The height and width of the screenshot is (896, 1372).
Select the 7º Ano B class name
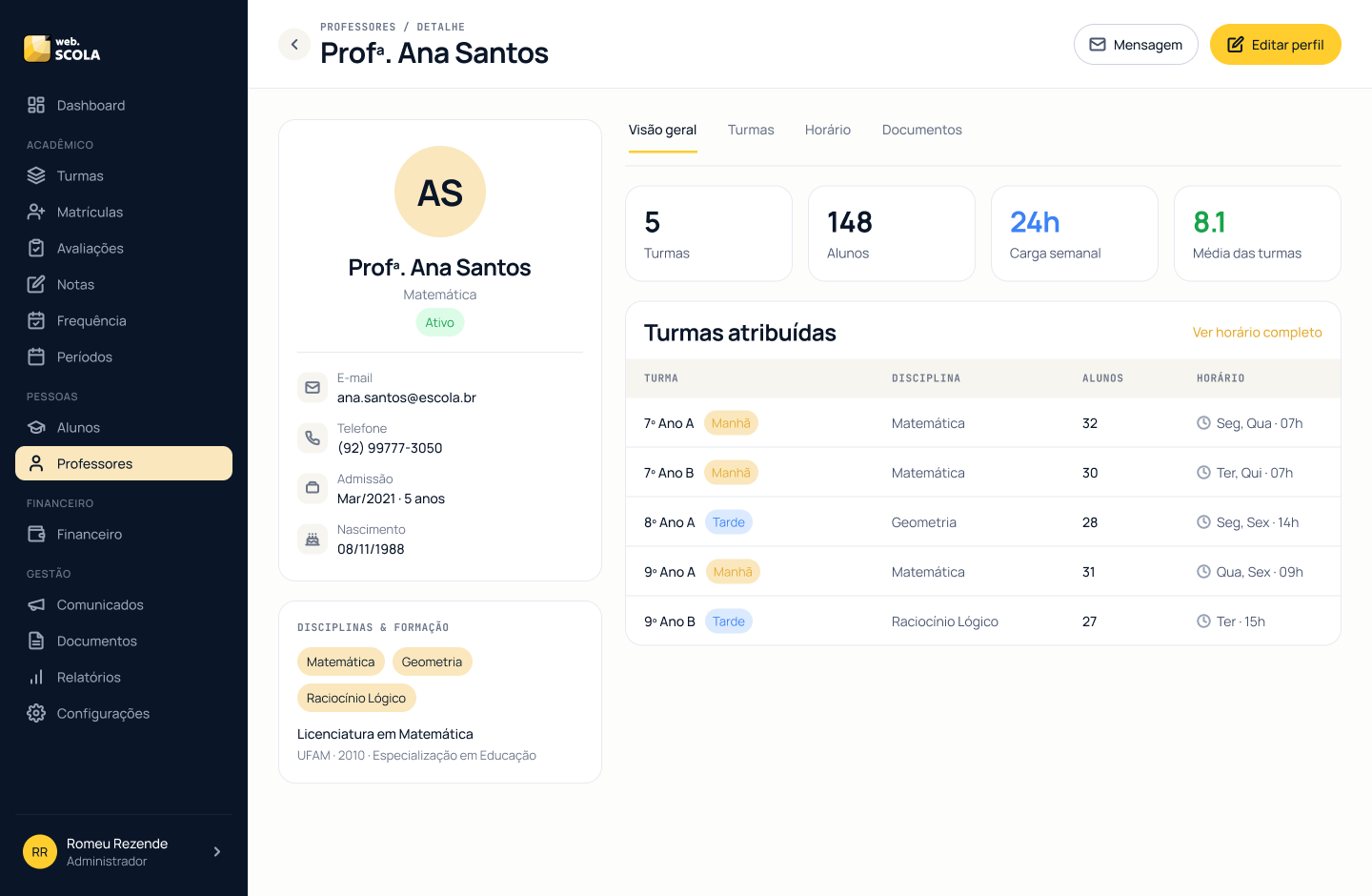coord(669,473)
